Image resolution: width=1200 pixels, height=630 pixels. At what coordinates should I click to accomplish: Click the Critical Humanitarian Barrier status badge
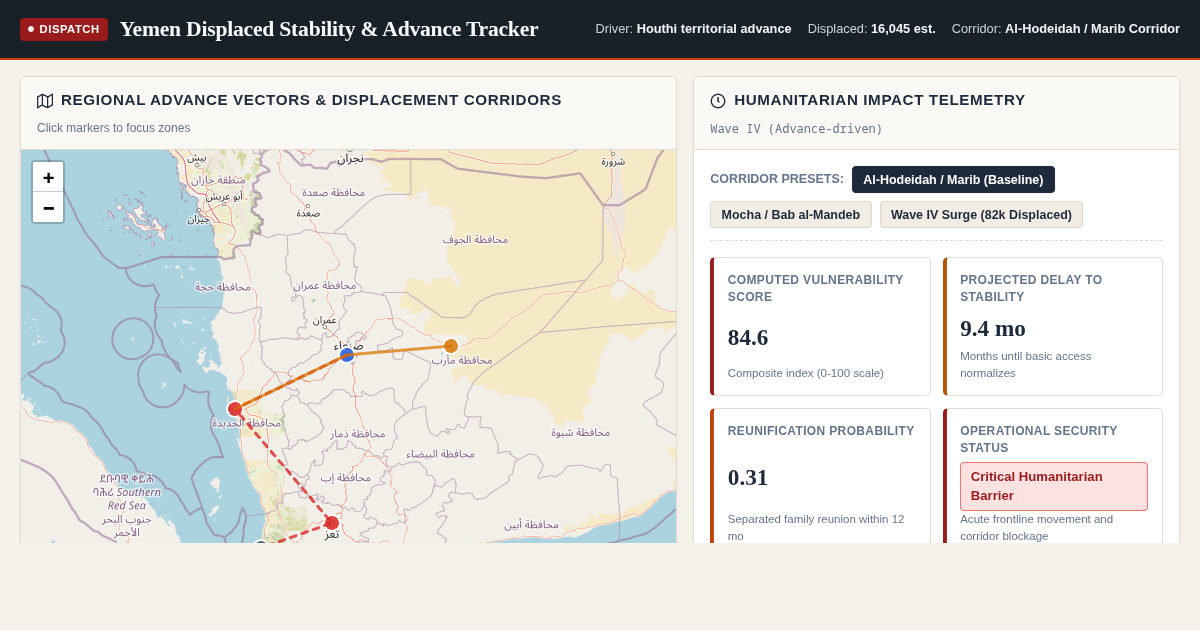(1054, 486)
